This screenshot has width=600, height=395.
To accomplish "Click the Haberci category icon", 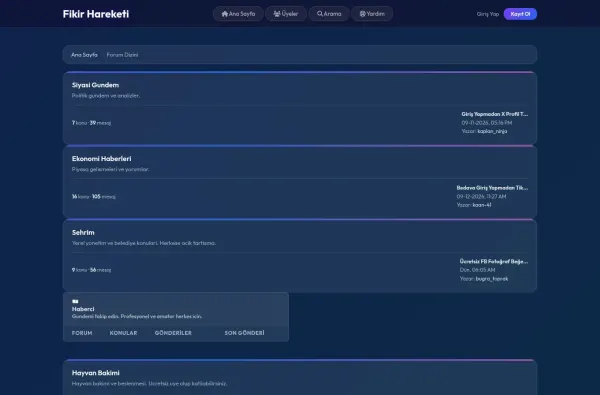I will (x=75, y=301).
